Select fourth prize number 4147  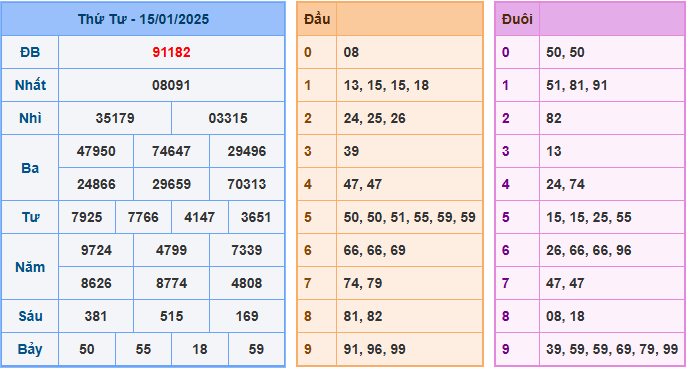click(x=199, y=217)
